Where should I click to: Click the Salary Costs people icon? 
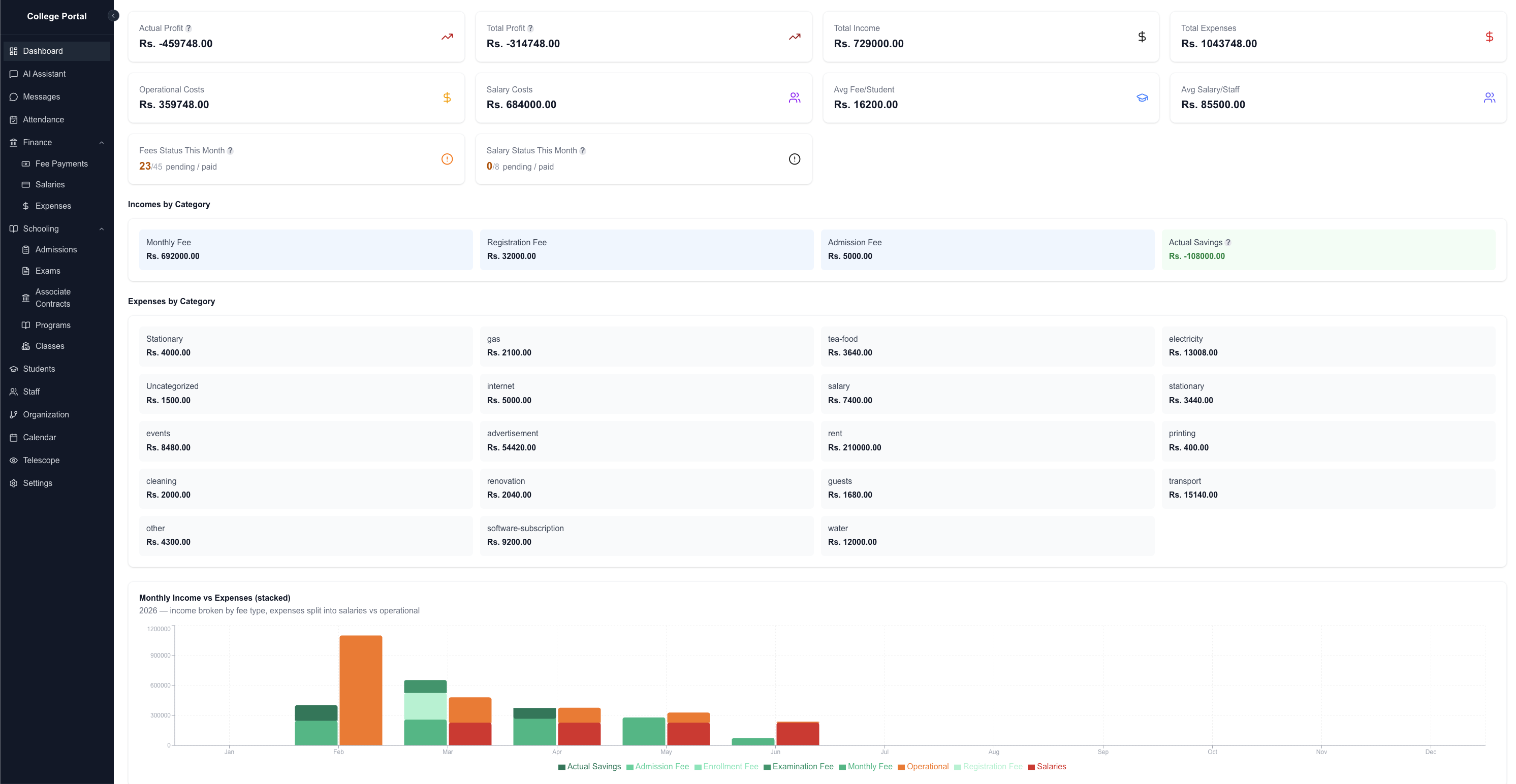(x=795, y=97)
